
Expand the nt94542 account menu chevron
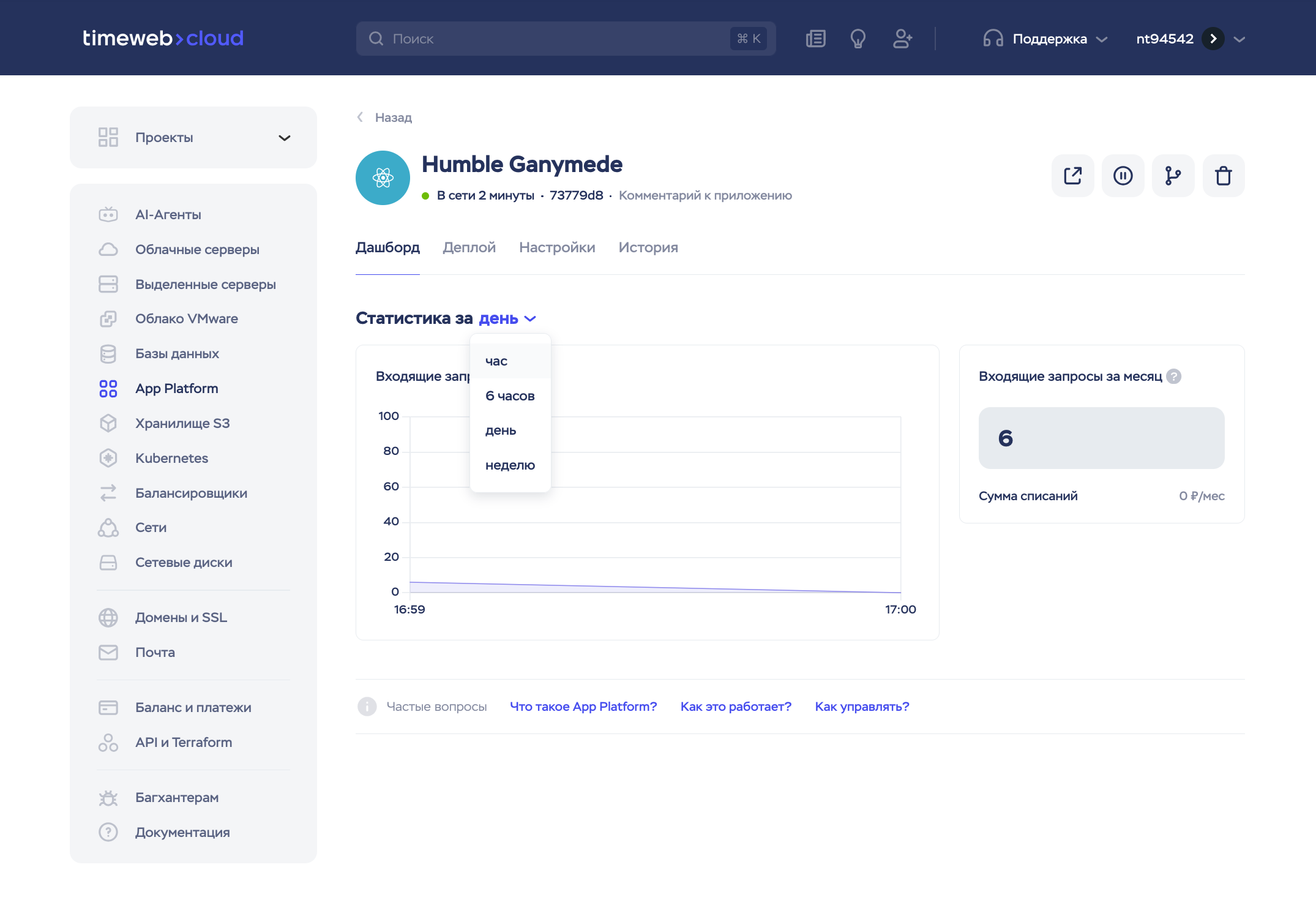click(x=1239, y=39)
